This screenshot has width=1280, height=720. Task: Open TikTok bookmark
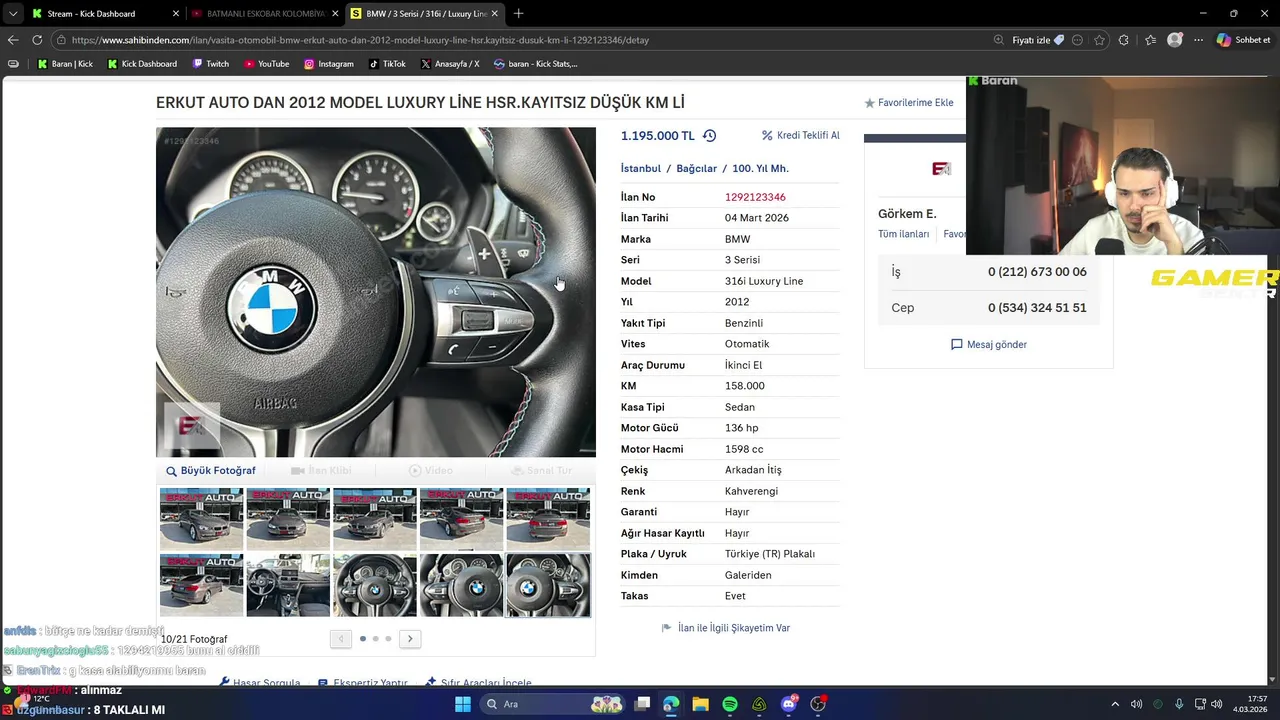[387, 64]
